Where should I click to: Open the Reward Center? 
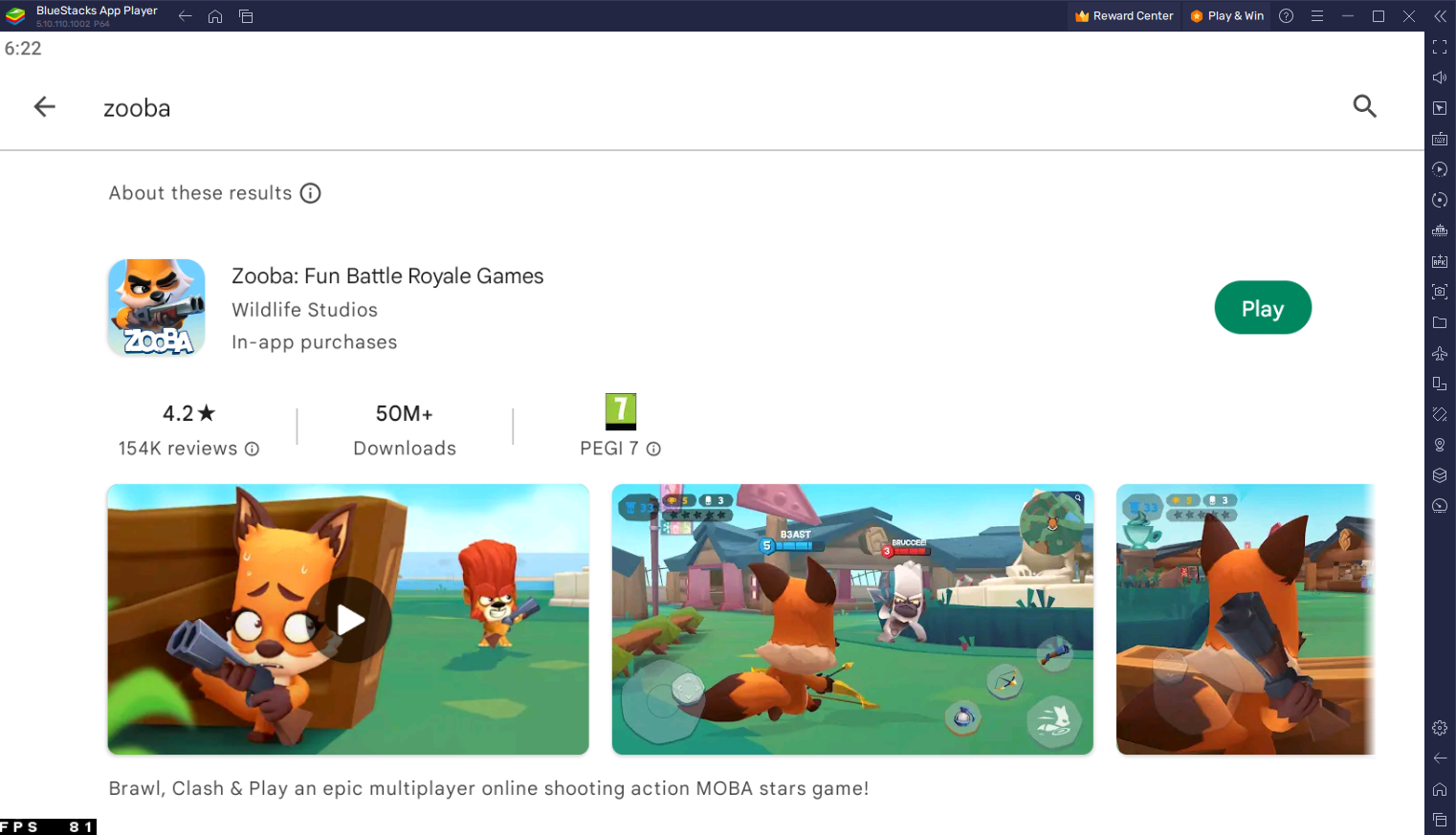point(1123,15)
